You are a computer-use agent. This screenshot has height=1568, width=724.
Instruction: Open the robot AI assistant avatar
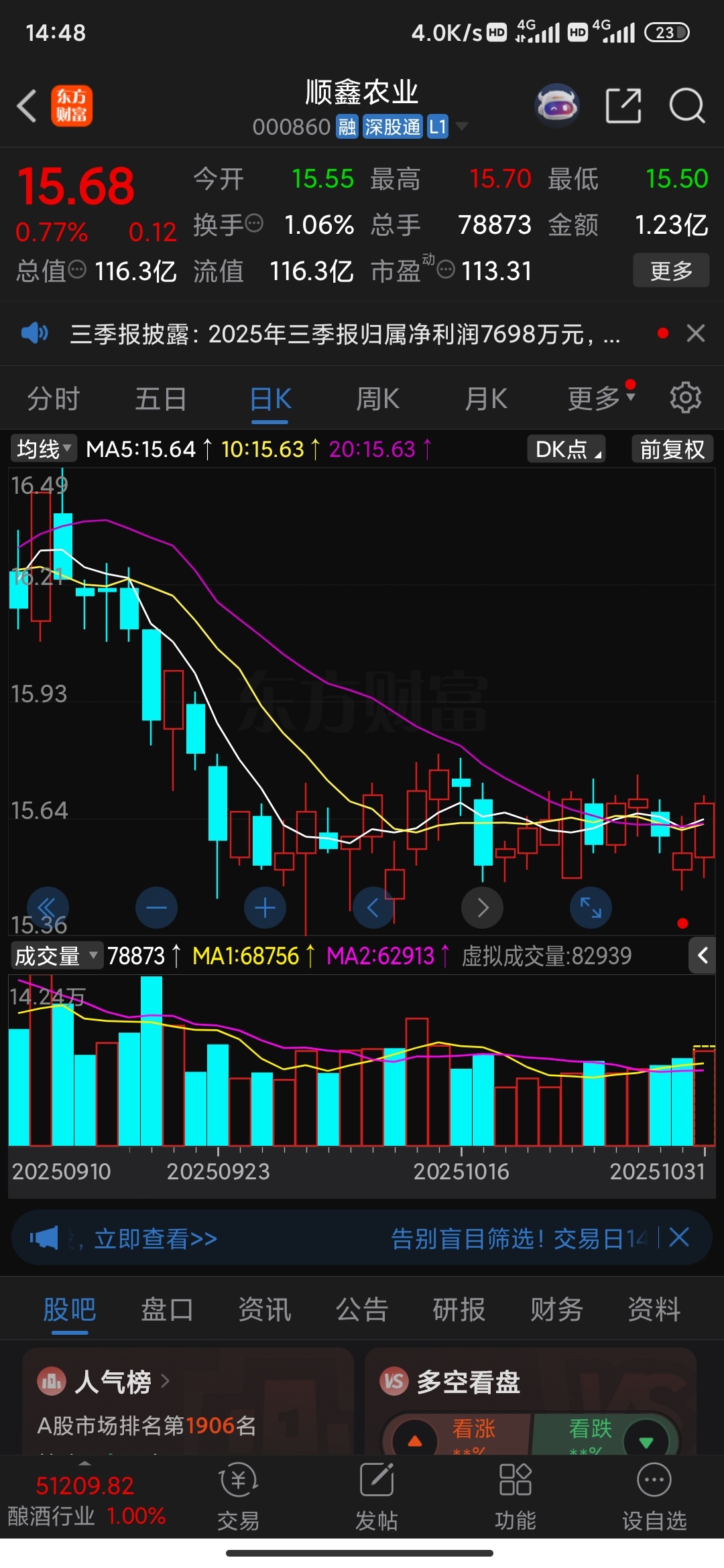[556, 106]
